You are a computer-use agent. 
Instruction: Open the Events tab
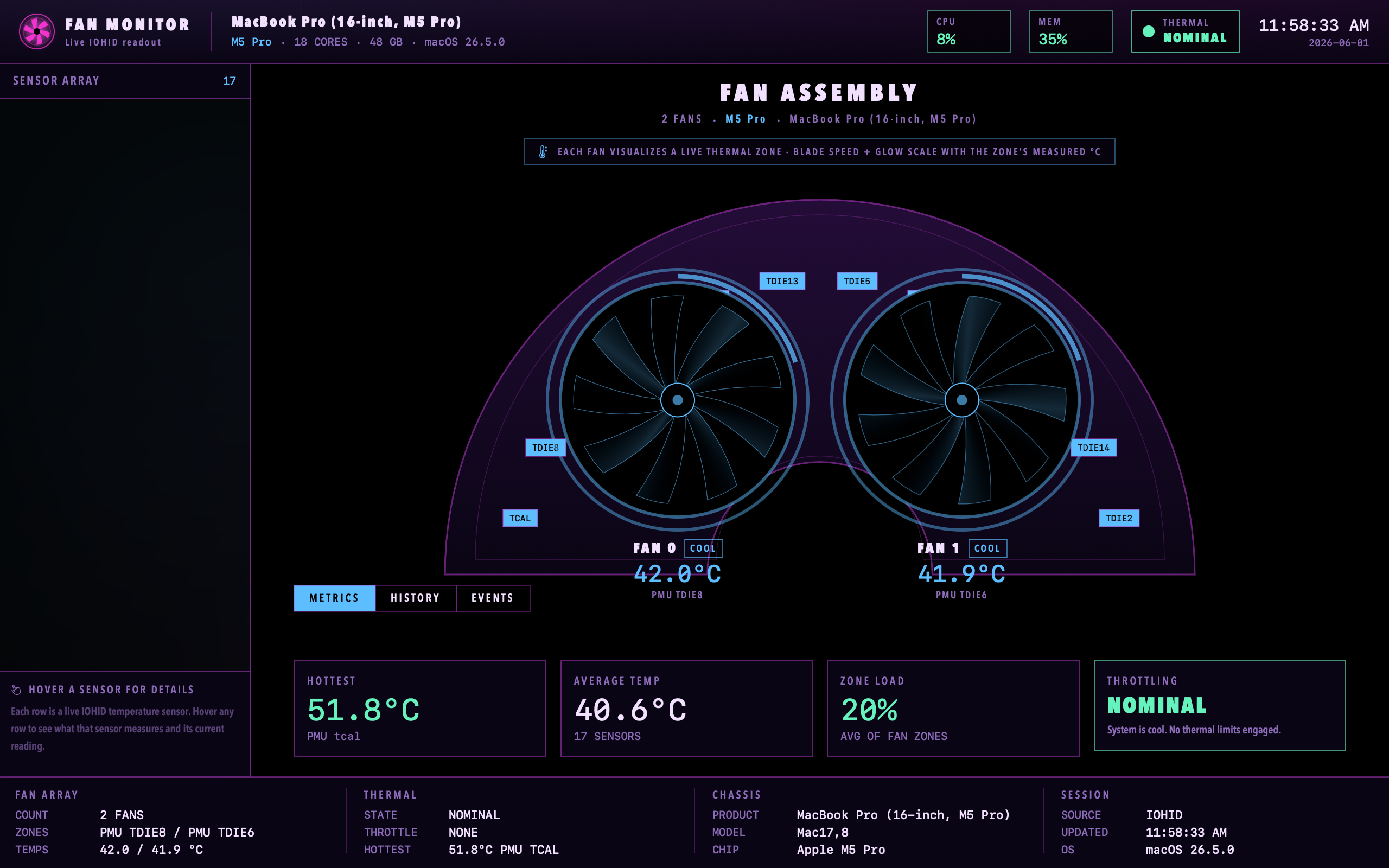click(x=493, y=598)
